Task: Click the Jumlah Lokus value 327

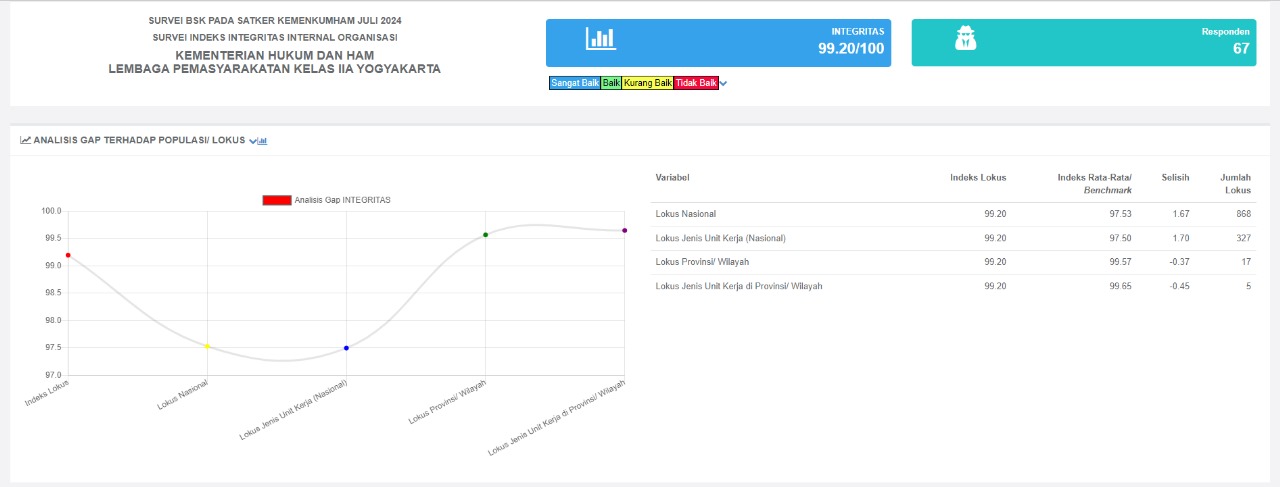Action: click(x=1243, y=238)
